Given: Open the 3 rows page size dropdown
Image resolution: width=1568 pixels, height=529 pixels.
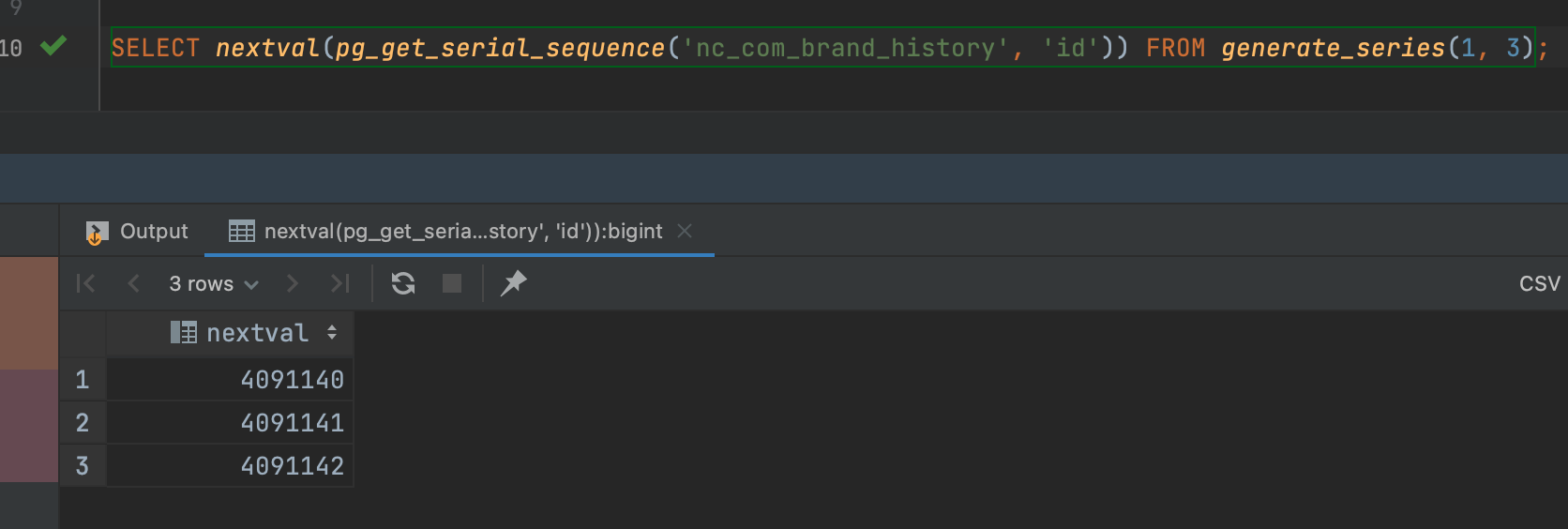Looking at the screenshot, I should tap(213, 283).
